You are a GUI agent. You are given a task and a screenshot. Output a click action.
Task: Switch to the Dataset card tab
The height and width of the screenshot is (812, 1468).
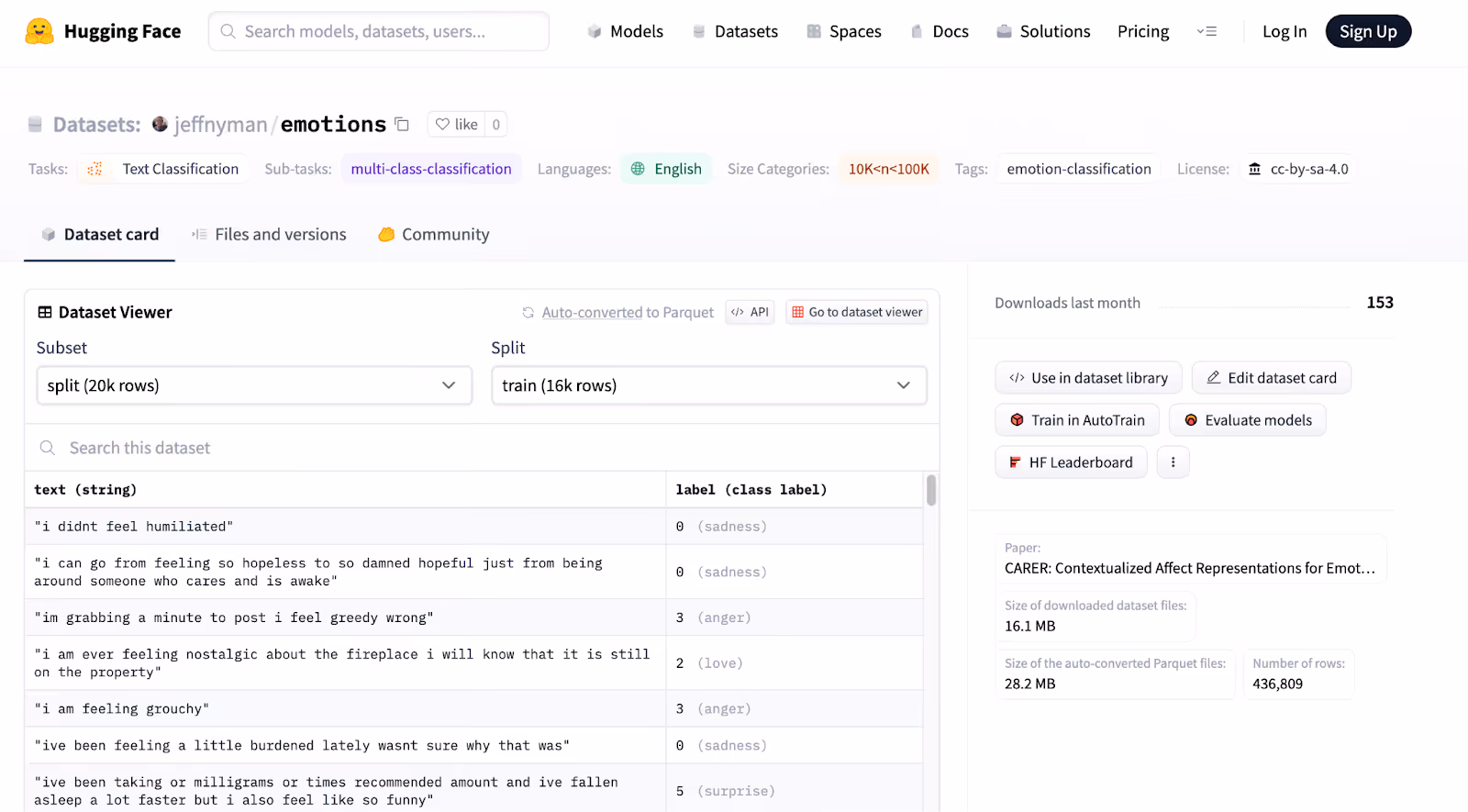pyautogui.click(x=100, y=234)
